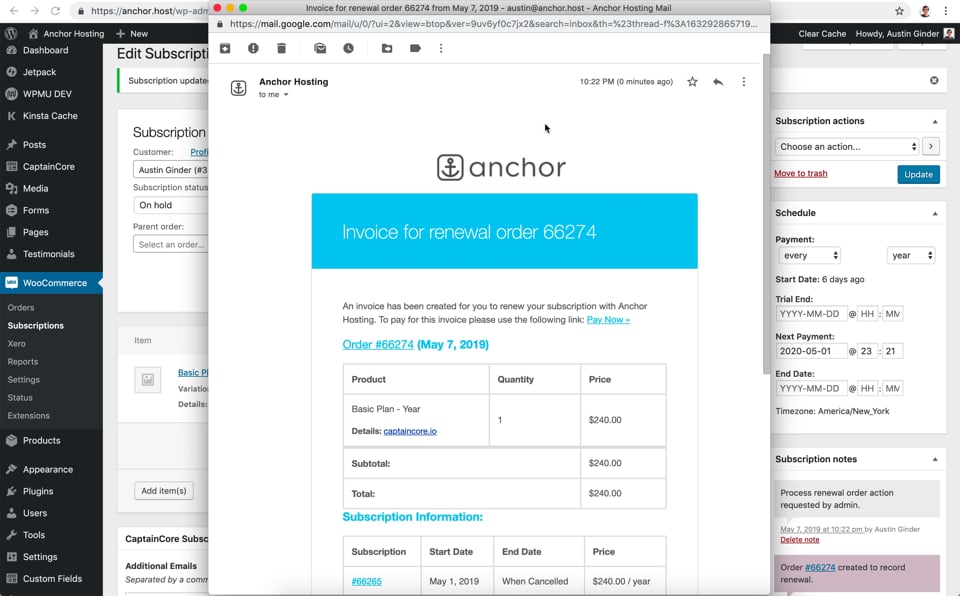Viewport: 960px width, 596px height.
Task: Open Anchor Hosting site link in admin bar
Action: (66, 34)
